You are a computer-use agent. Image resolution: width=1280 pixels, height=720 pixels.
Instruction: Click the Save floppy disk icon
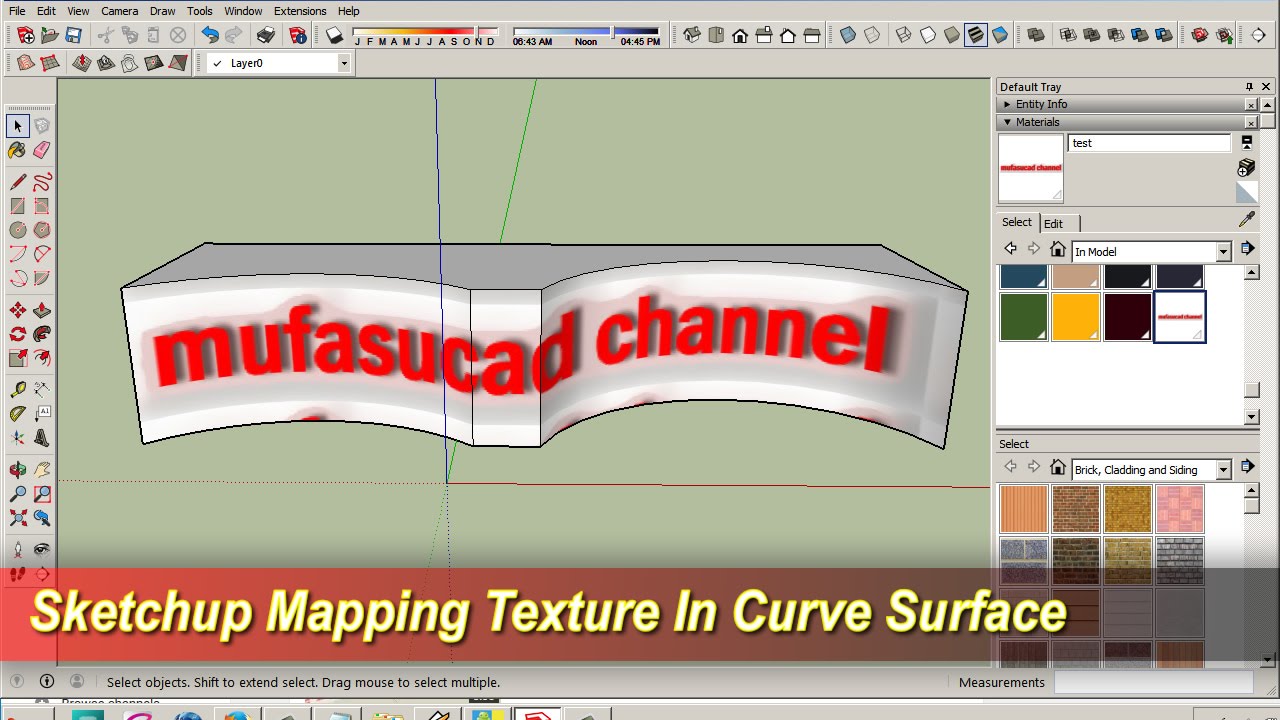point(73,35)
